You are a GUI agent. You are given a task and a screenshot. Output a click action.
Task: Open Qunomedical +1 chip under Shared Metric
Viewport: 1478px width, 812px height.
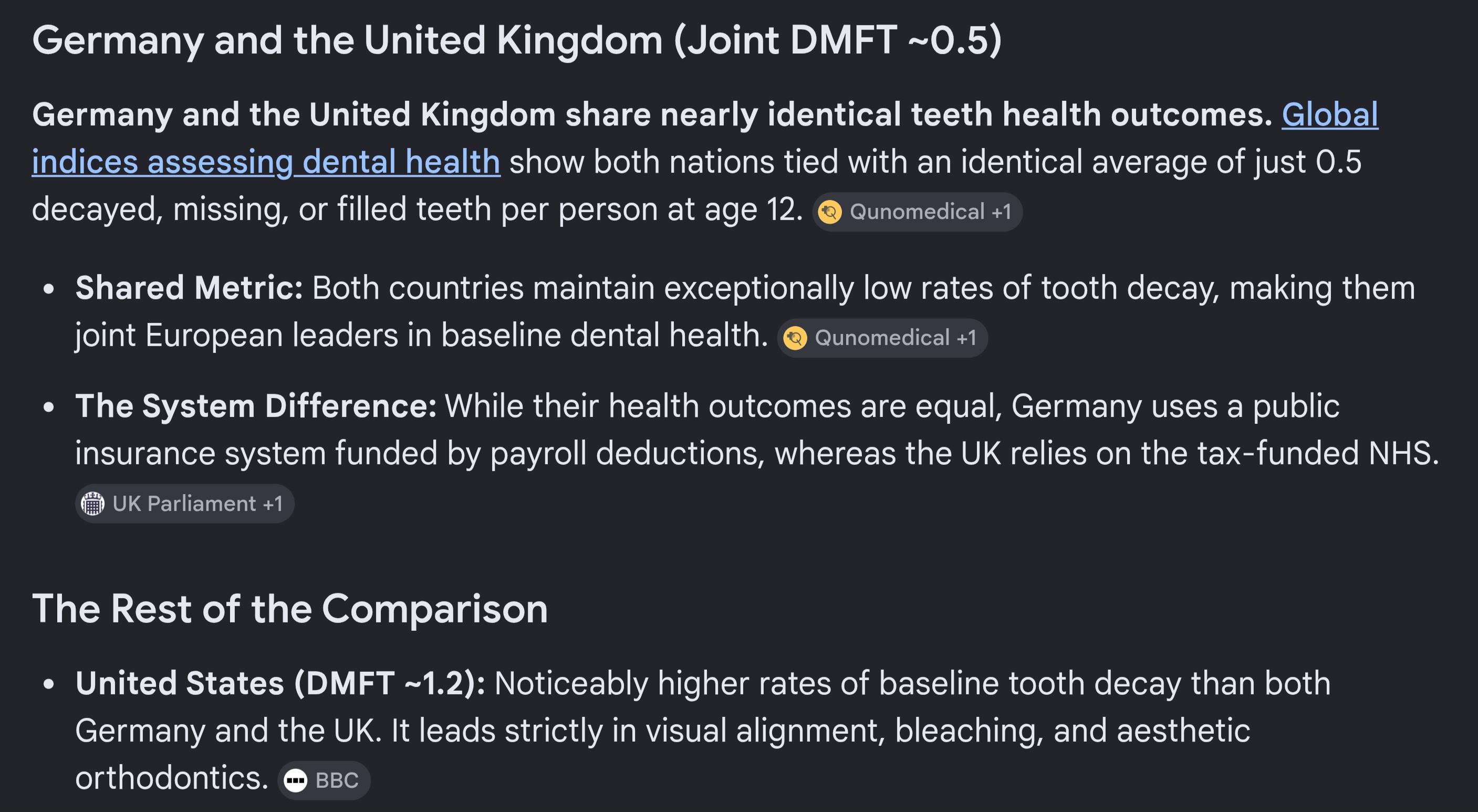pyautogui.click(x=882, y=338)
